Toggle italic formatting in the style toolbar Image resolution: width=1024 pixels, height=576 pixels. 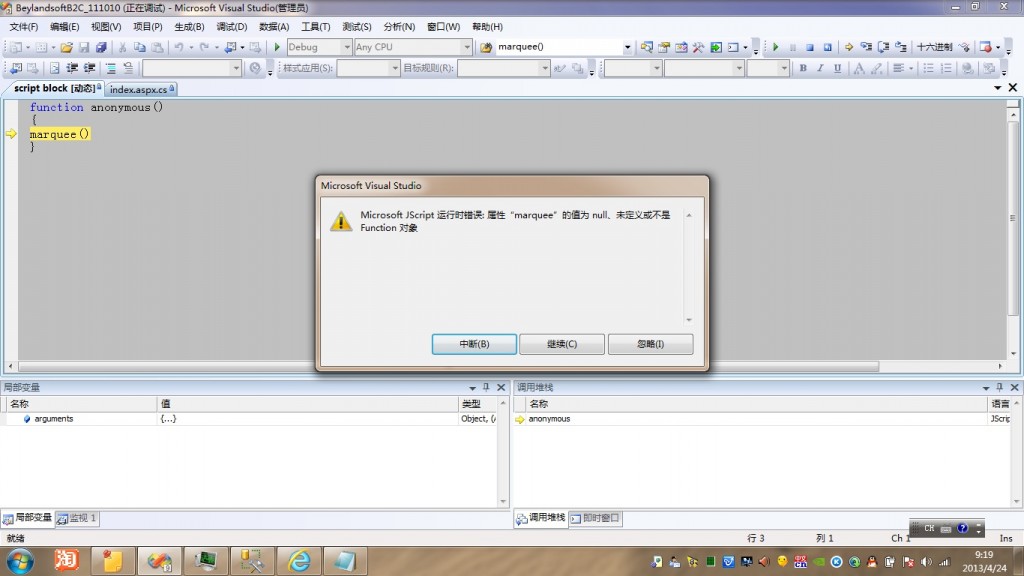coord(820,68)
